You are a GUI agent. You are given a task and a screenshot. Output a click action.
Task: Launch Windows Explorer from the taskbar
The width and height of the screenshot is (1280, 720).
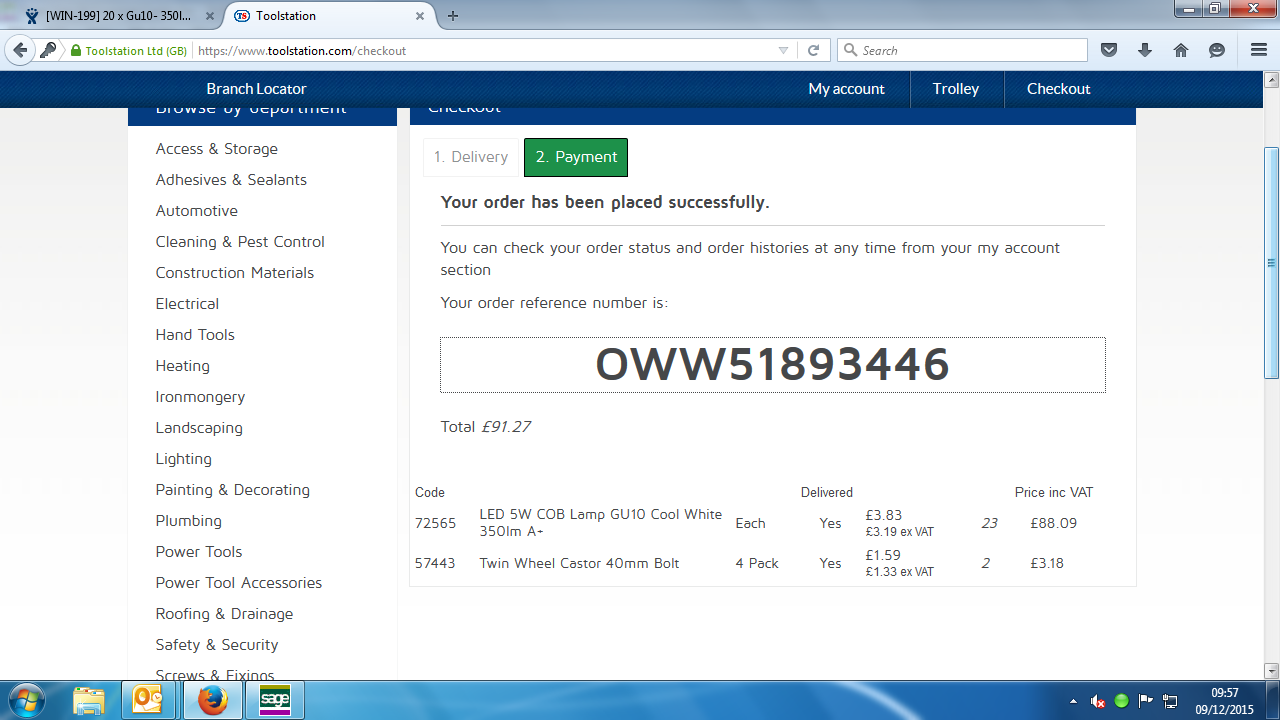89,700
